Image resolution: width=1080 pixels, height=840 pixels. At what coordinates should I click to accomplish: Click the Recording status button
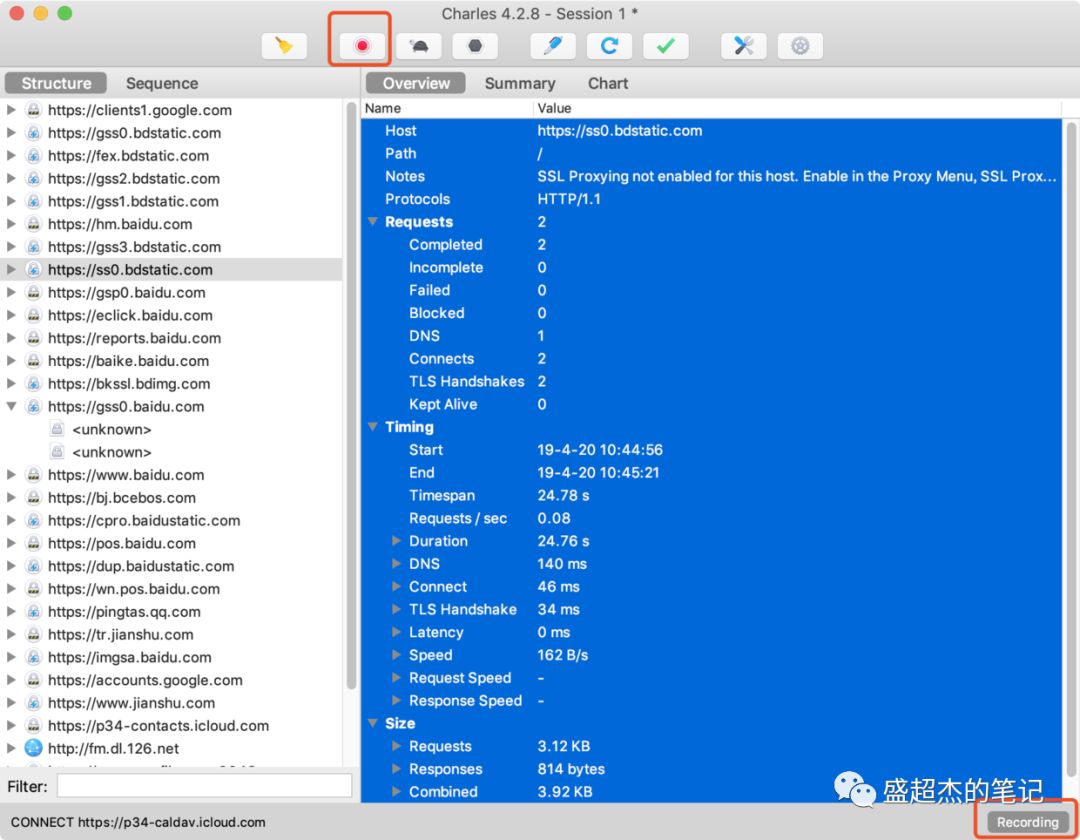(1027, 822)
